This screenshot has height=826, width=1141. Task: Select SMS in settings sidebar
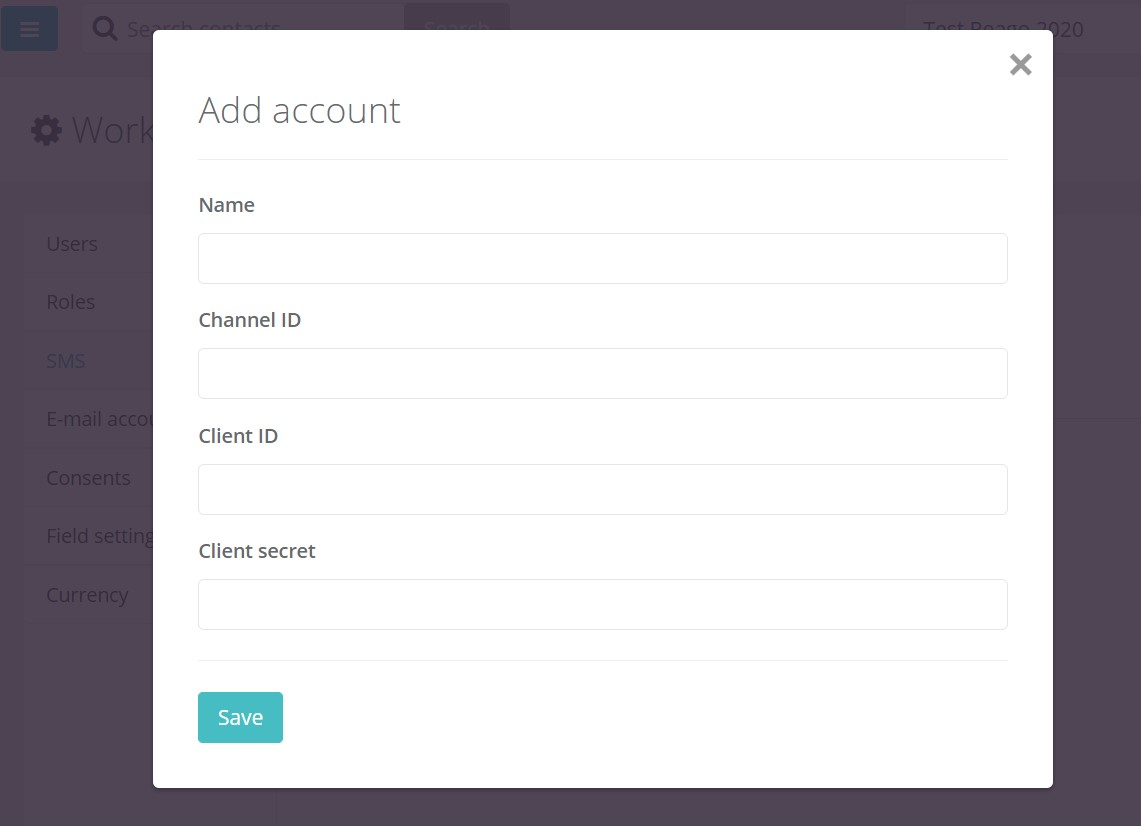65,361
